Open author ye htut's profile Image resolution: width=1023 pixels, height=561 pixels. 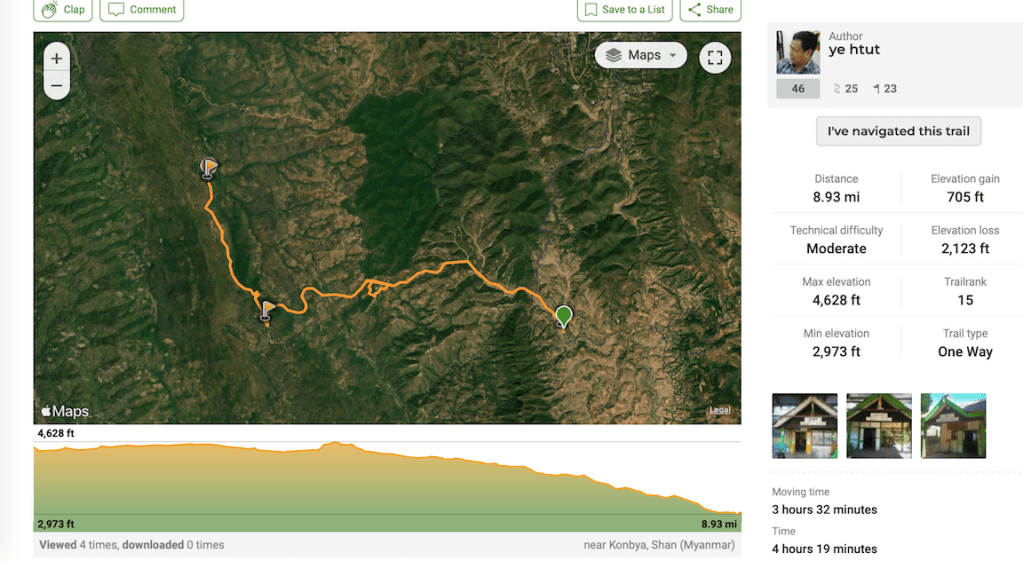tap(854, 50)
